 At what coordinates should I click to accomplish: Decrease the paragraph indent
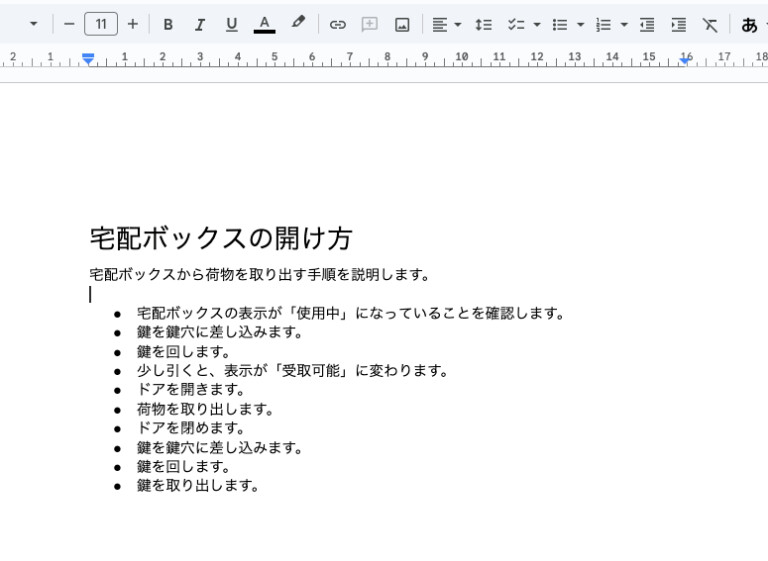[647, 24]
